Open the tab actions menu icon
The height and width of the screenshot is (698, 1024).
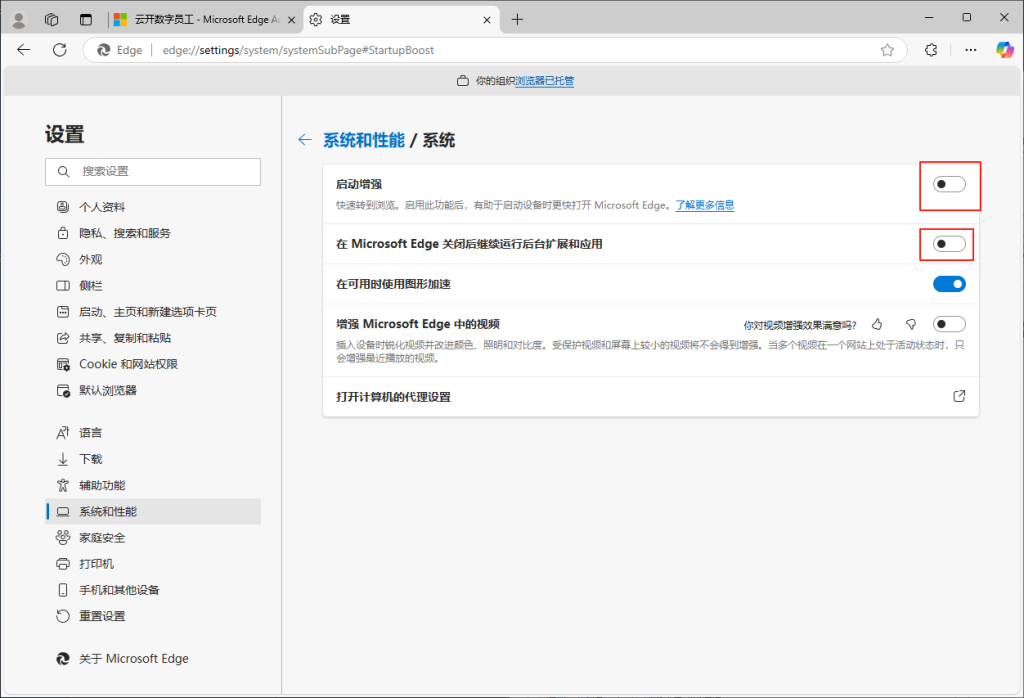click(x=86, y=20)
